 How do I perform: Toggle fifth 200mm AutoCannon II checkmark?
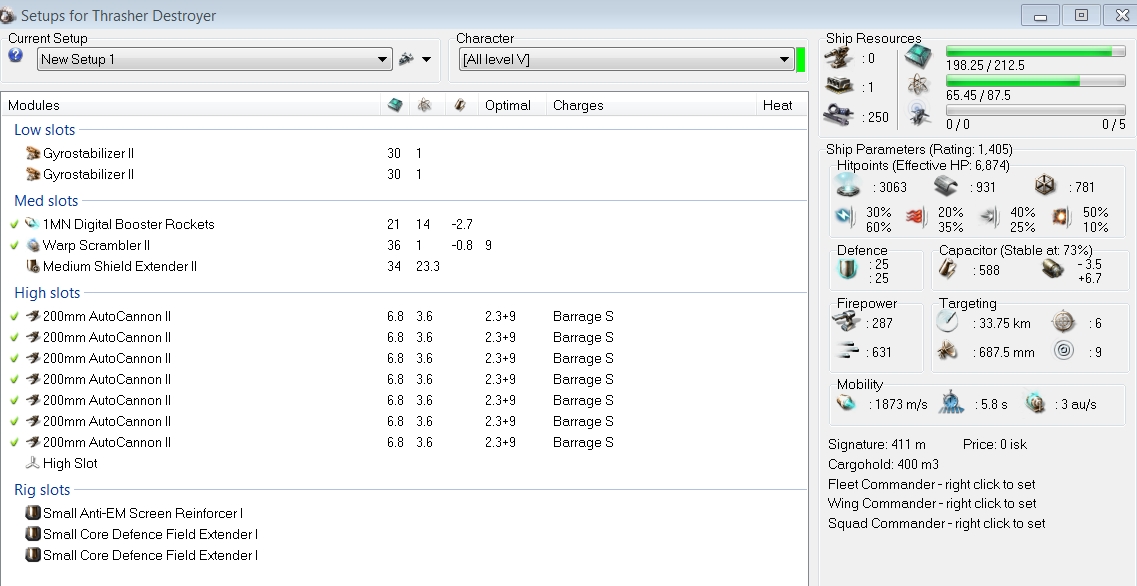(14, 400)
